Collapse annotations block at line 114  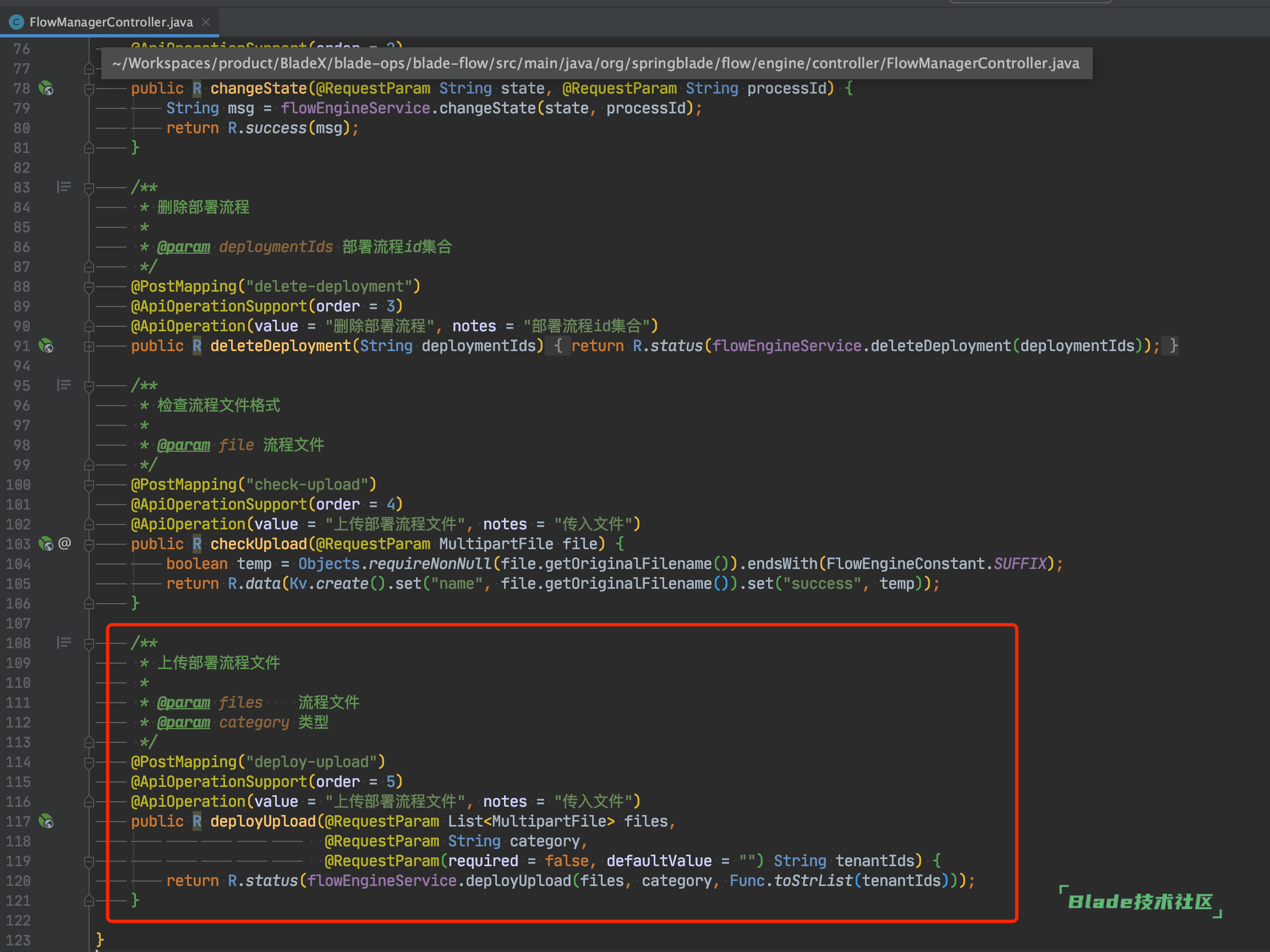point(89,762)
